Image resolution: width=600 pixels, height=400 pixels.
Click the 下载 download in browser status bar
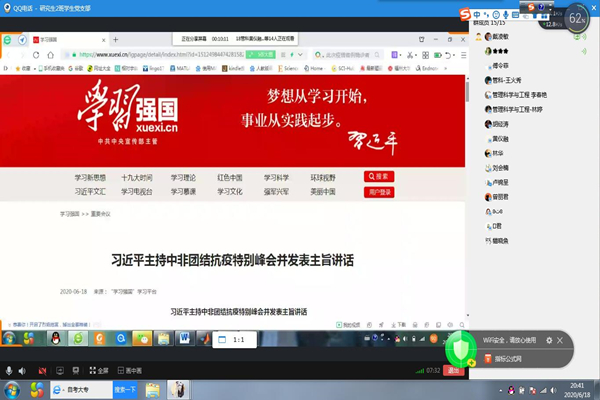click(x=398, y=325)
